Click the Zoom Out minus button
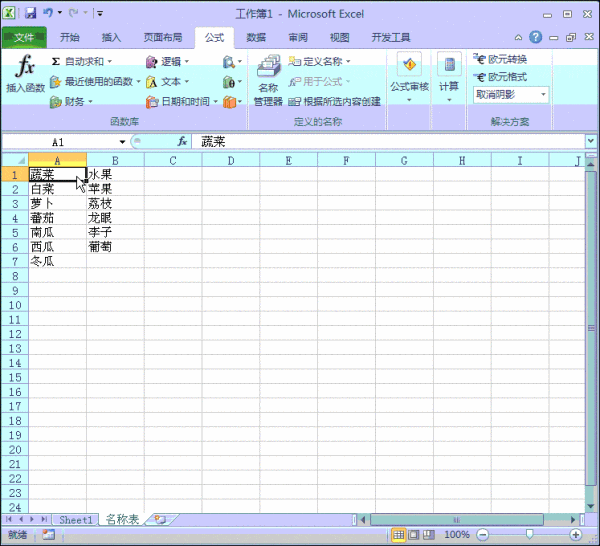Viewport: 600px width, 546px height. [x=483, y=535]
